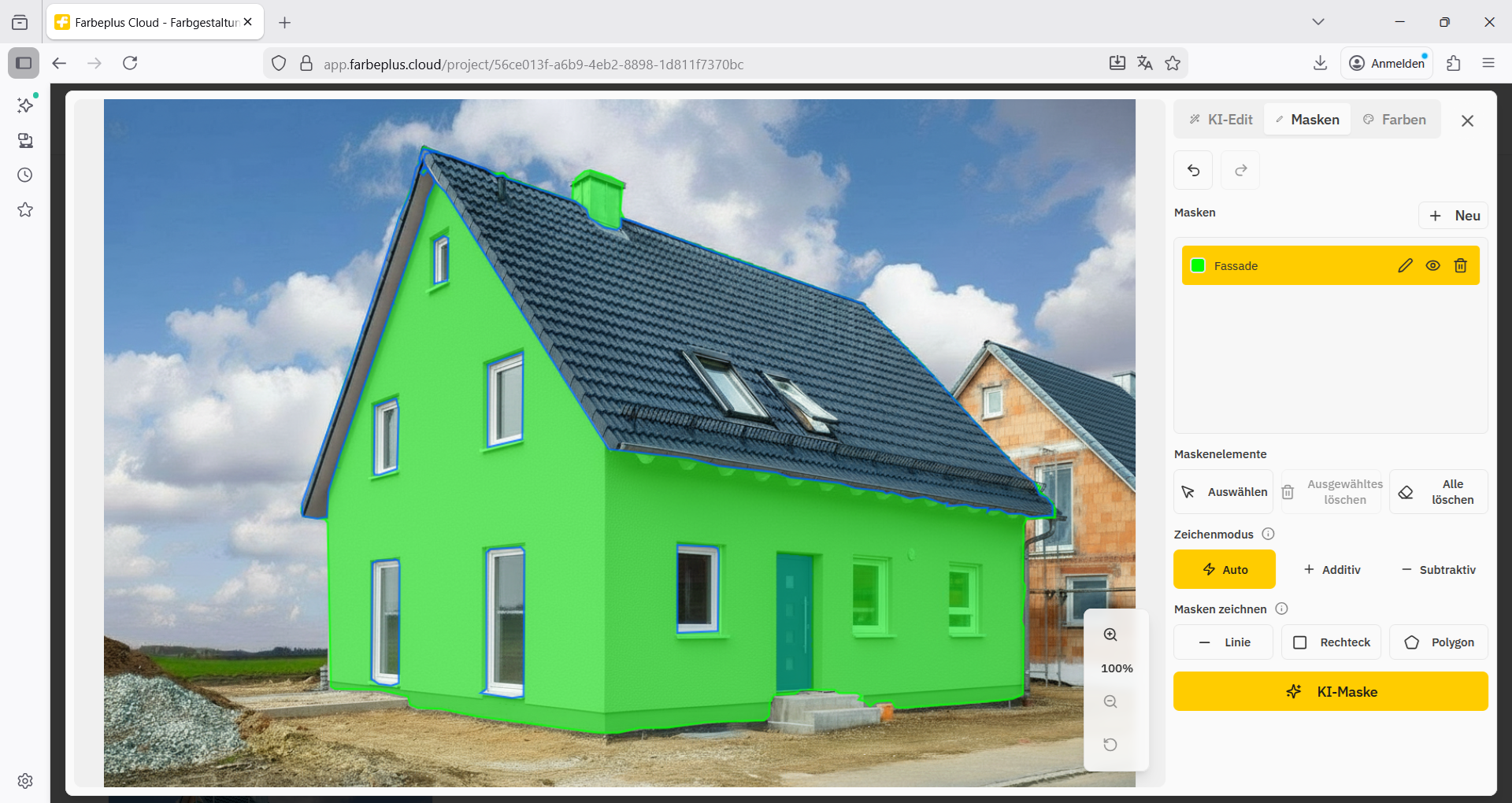1512x803 pixels.
Task: Select the Auswählen pointer tool
Action: [1222, 491]
